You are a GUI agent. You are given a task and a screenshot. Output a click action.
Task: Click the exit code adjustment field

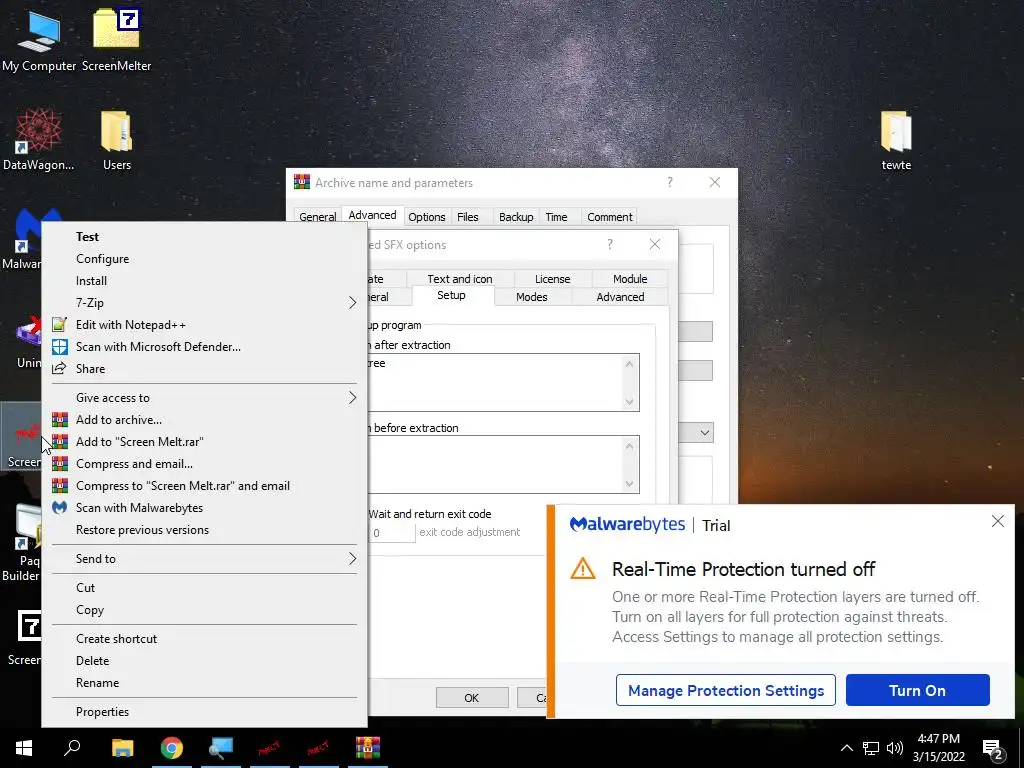391,533
